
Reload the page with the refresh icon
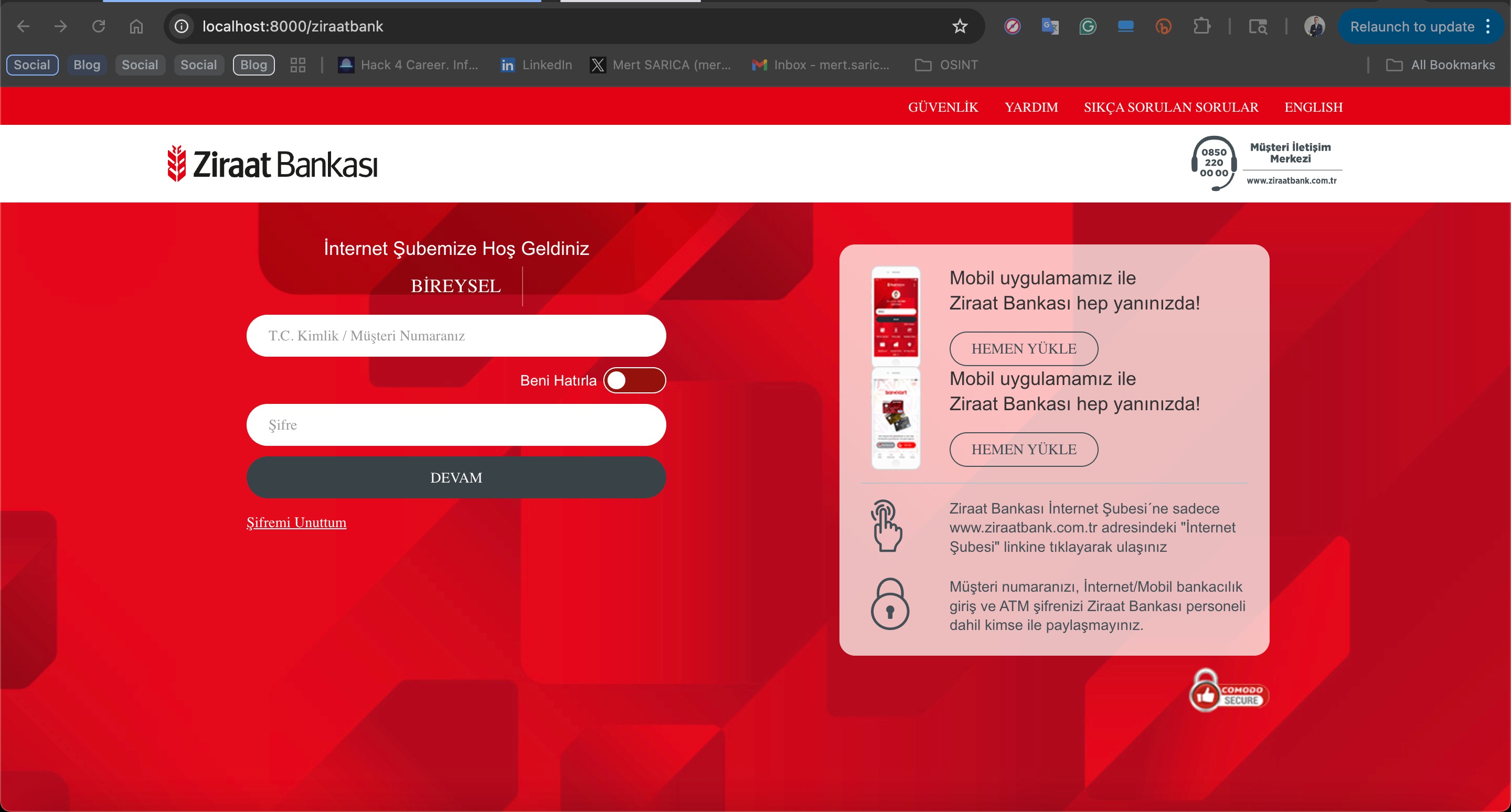pos(99,26)
